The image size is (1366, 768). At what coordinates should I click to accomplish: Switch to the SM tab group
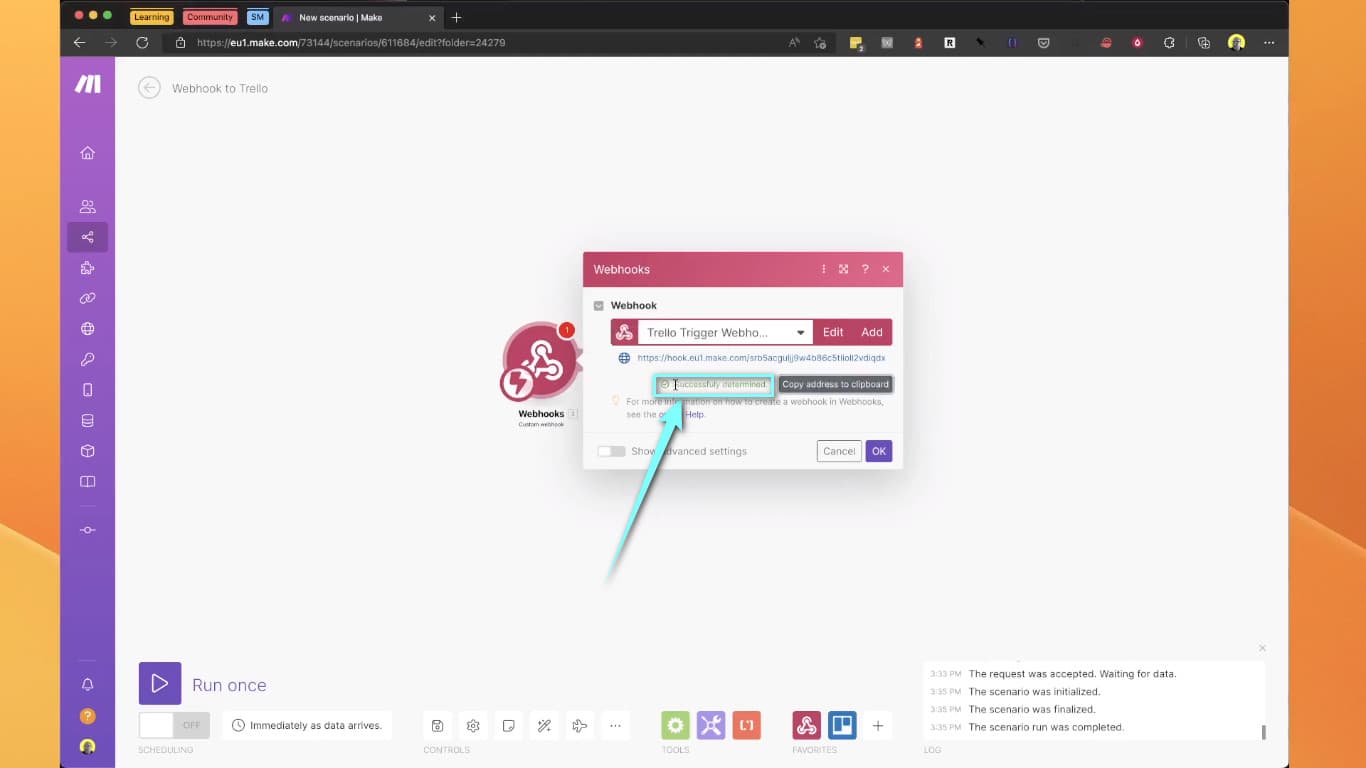[x=258, y=17]
